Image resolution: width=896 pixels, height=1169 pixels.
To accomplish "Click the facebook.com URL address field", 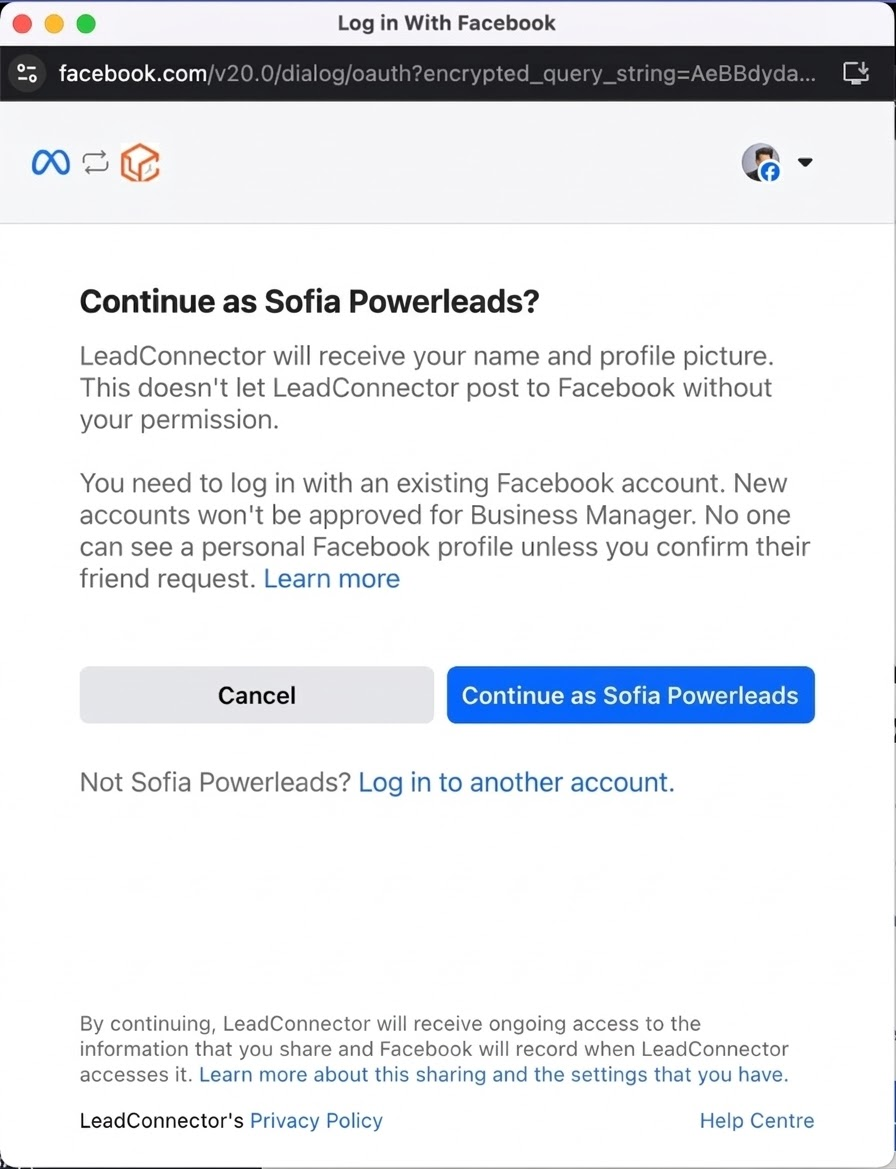I will (x=440, y=73).
